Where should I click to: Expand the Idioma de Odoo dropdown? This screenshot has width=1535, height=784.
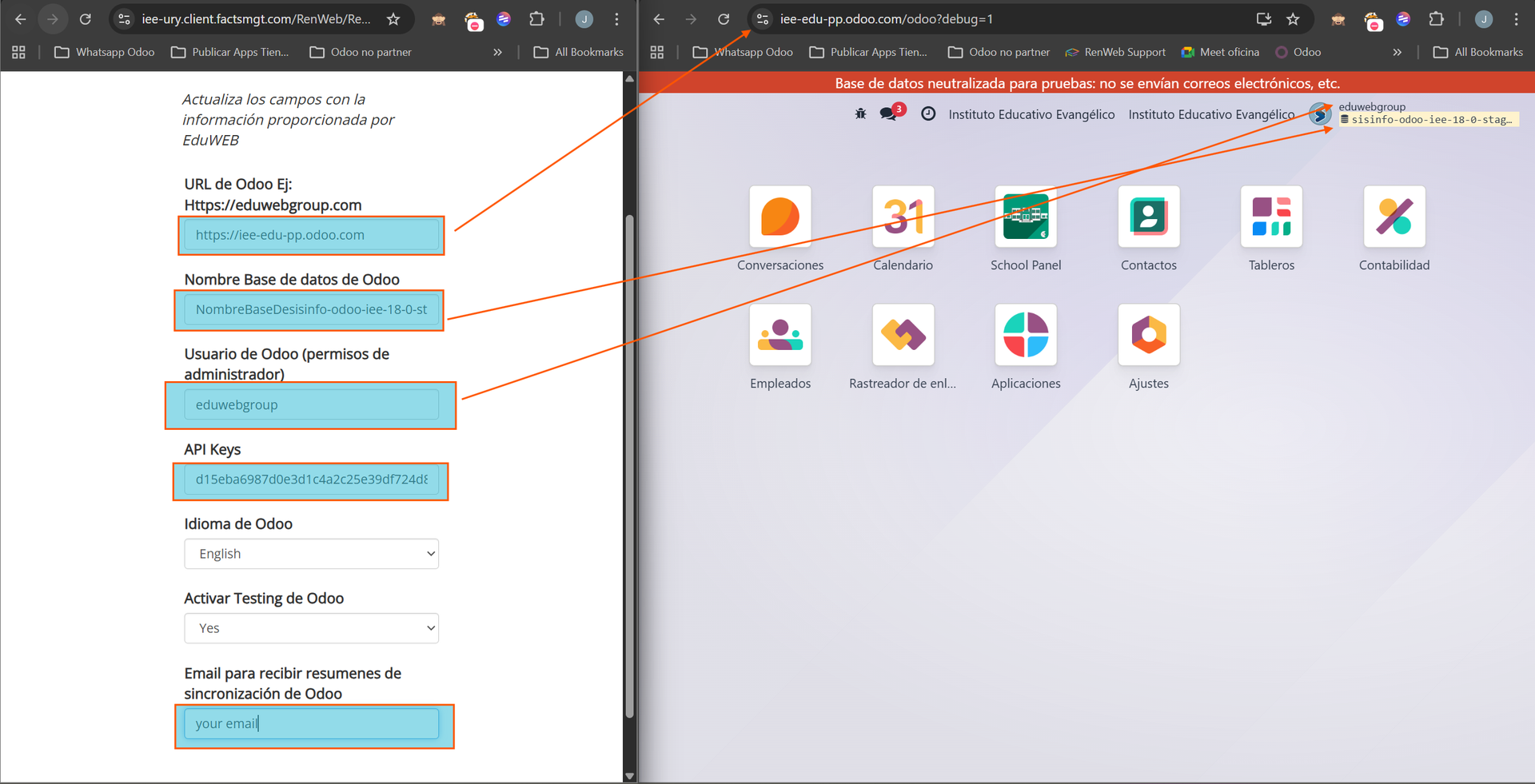point(311,554)
